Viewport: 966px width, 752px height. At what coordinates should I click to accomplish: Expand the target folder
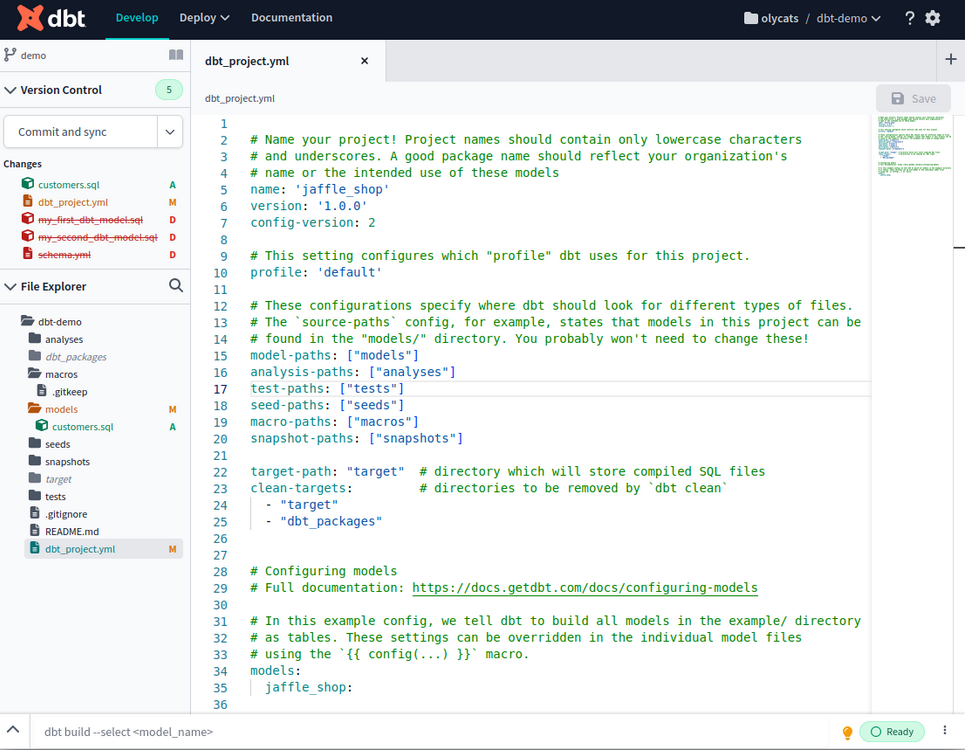point(34,478)
